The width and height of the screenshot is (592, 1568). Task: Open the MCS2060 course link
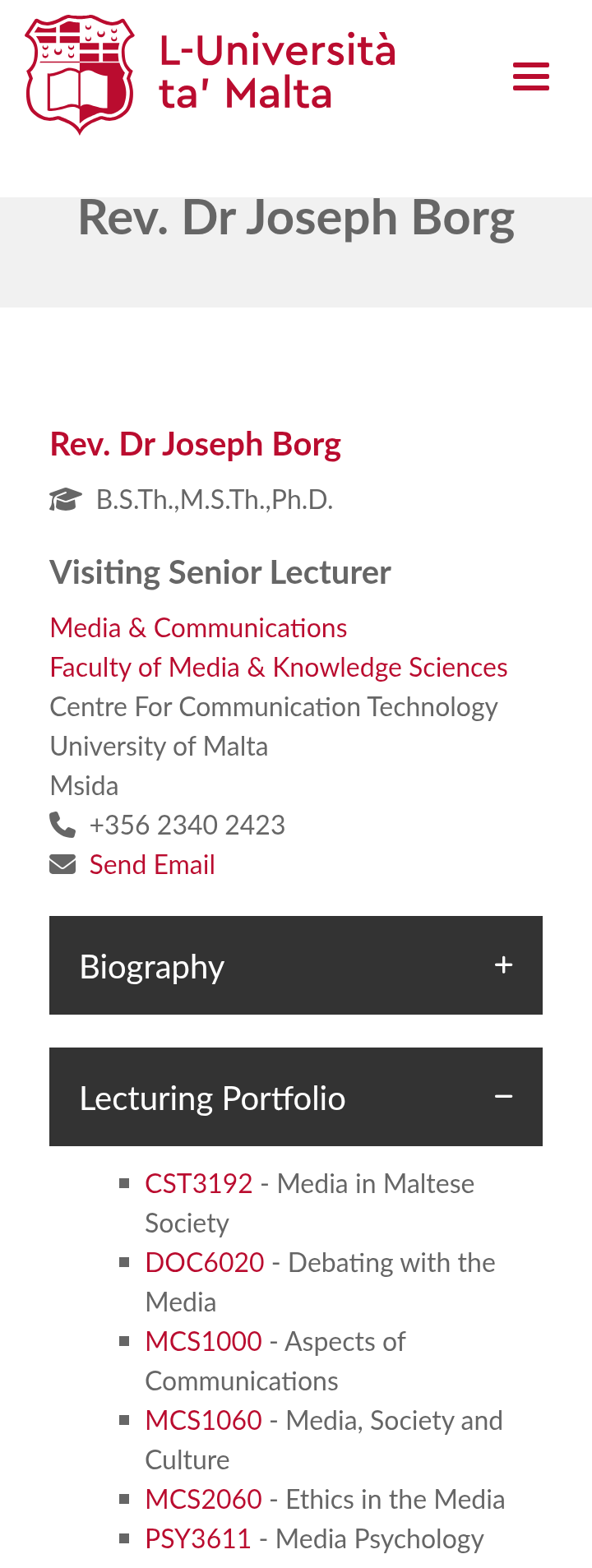204,1500
